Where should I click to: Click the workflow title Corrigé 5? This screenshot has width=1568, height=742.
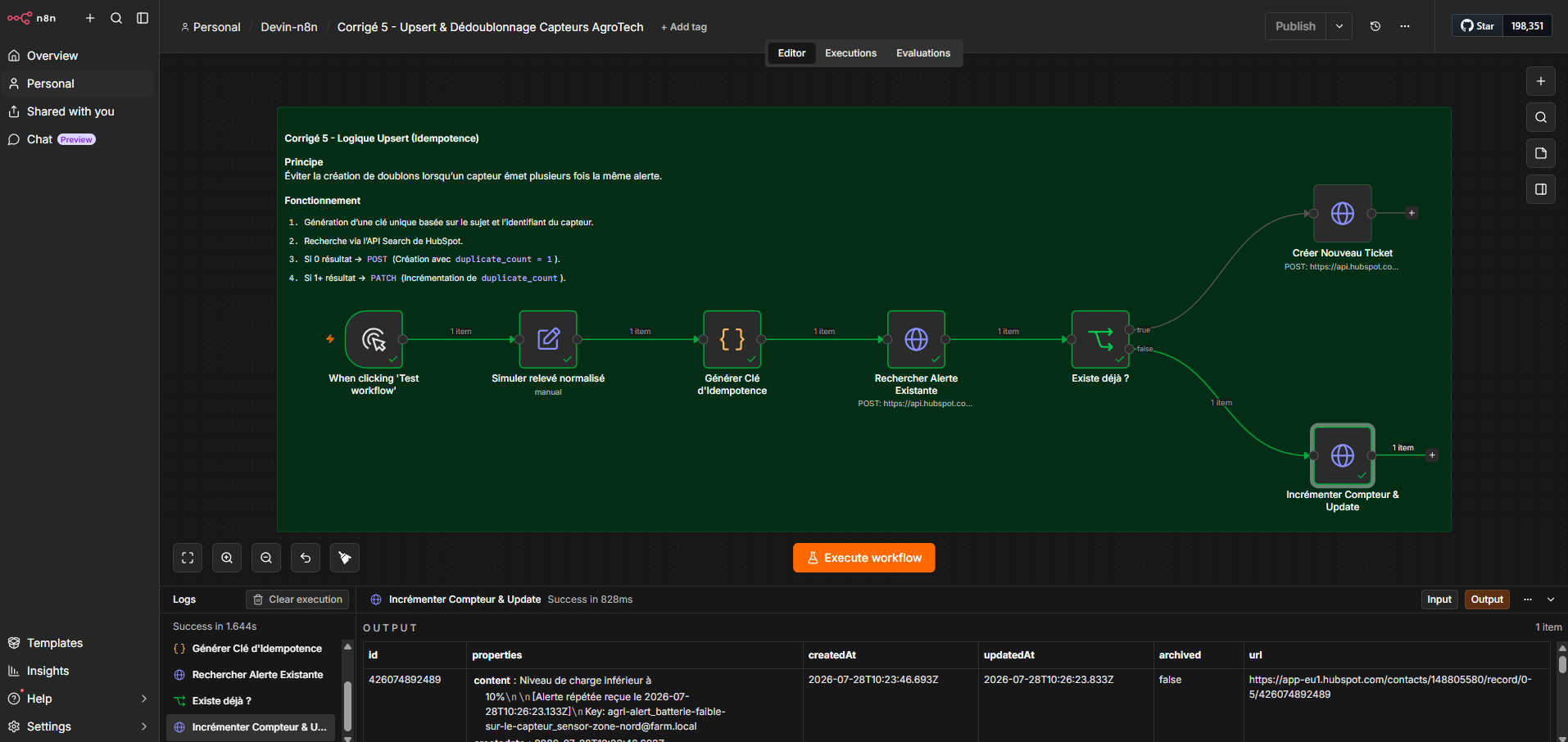tap(490, 27)
